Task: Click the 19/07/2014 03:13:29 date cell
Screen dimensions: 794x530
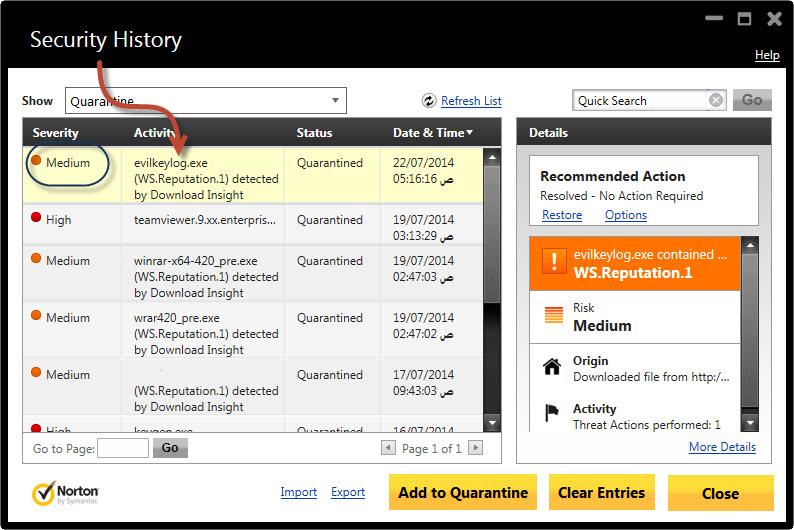Action: click(x=423, y=228)
